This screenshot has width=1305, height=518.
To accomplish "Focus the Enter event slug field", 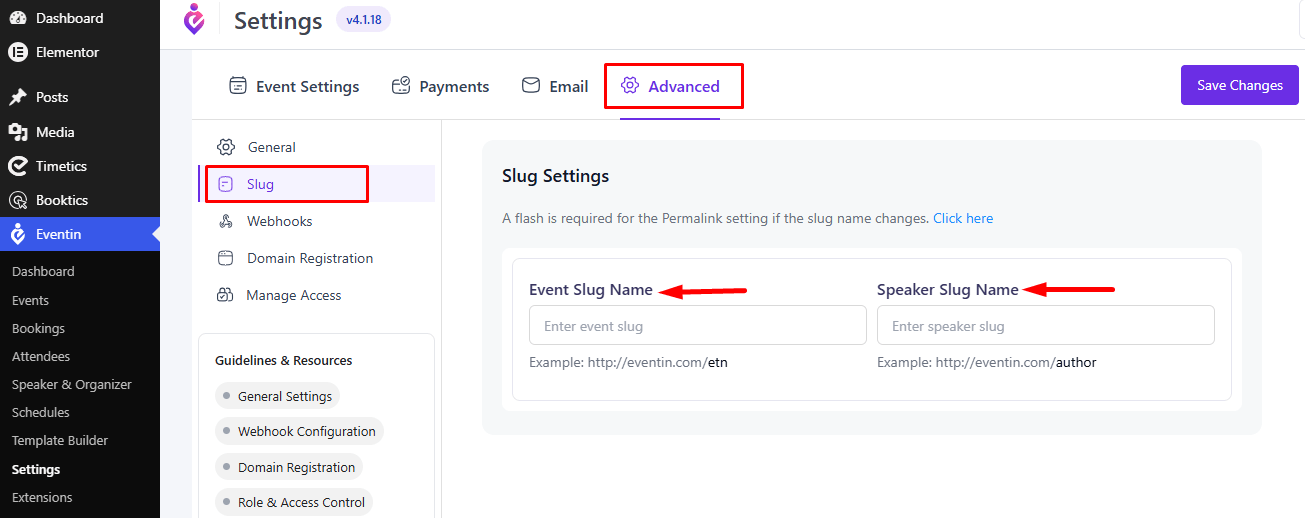I will point(698,326).
